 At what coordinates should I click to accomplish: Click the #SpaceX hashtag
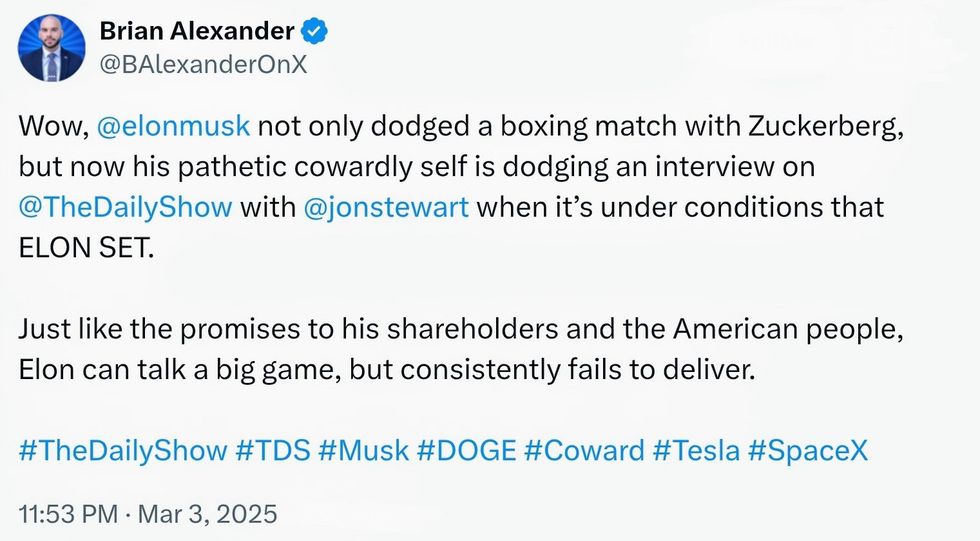coord(808,449)
